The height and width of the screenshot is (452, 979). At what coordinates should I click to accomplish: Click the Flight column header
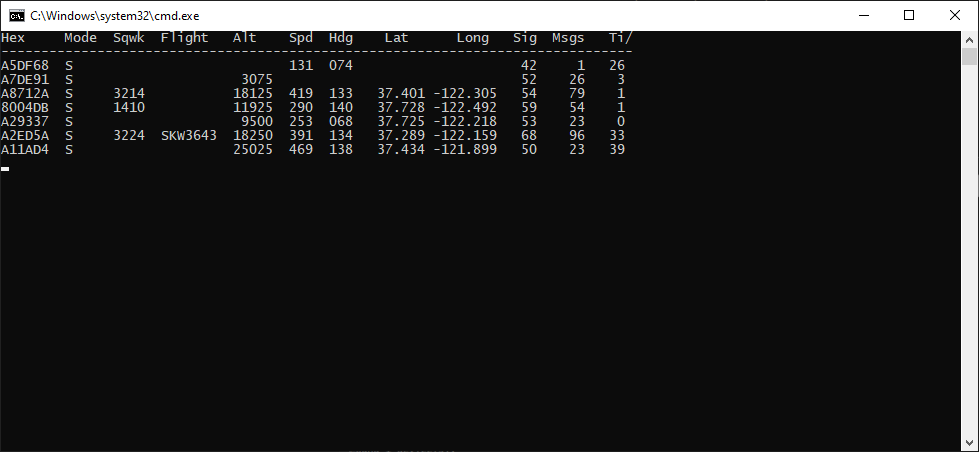pos(185,38)
